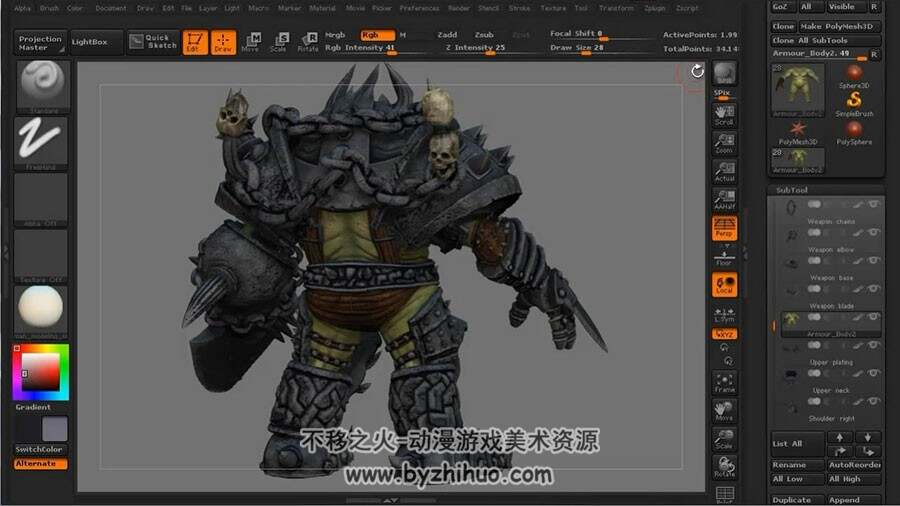Toggle visibility eye of Shoulder right
Image resolution: width=900 pixels, height=506 pixels.
[x=874, y=402]
